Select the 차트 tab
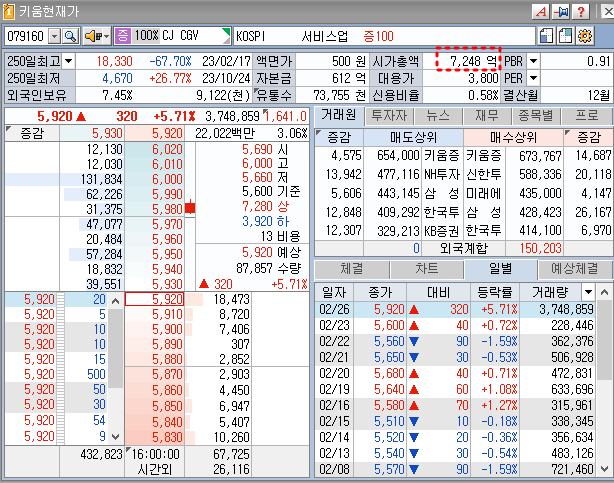This screenshot has height=483, width=614. coord(426,269)
